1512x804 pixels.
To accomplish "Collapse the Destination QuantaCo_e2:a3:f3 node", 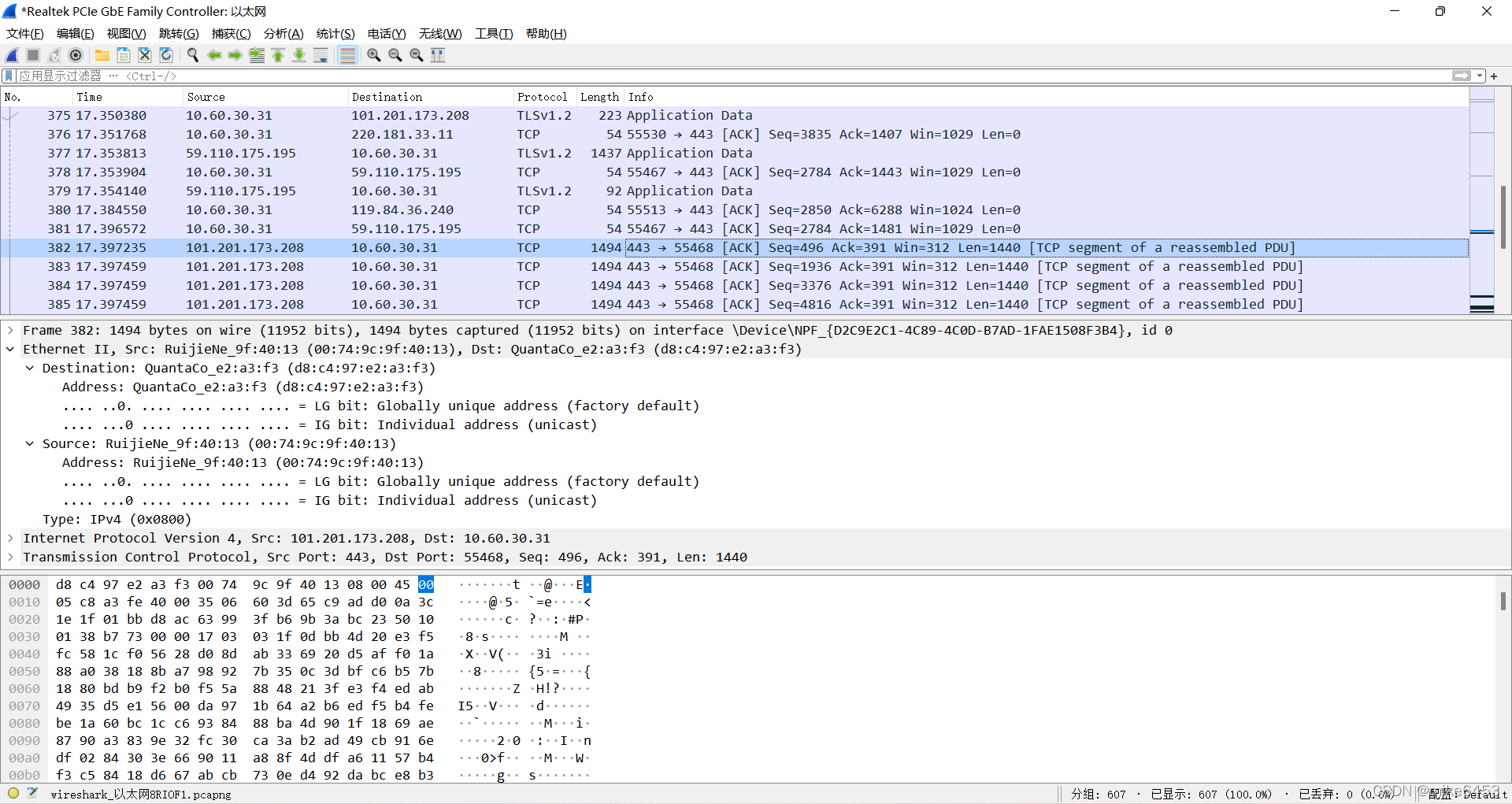I will (30, 369).
